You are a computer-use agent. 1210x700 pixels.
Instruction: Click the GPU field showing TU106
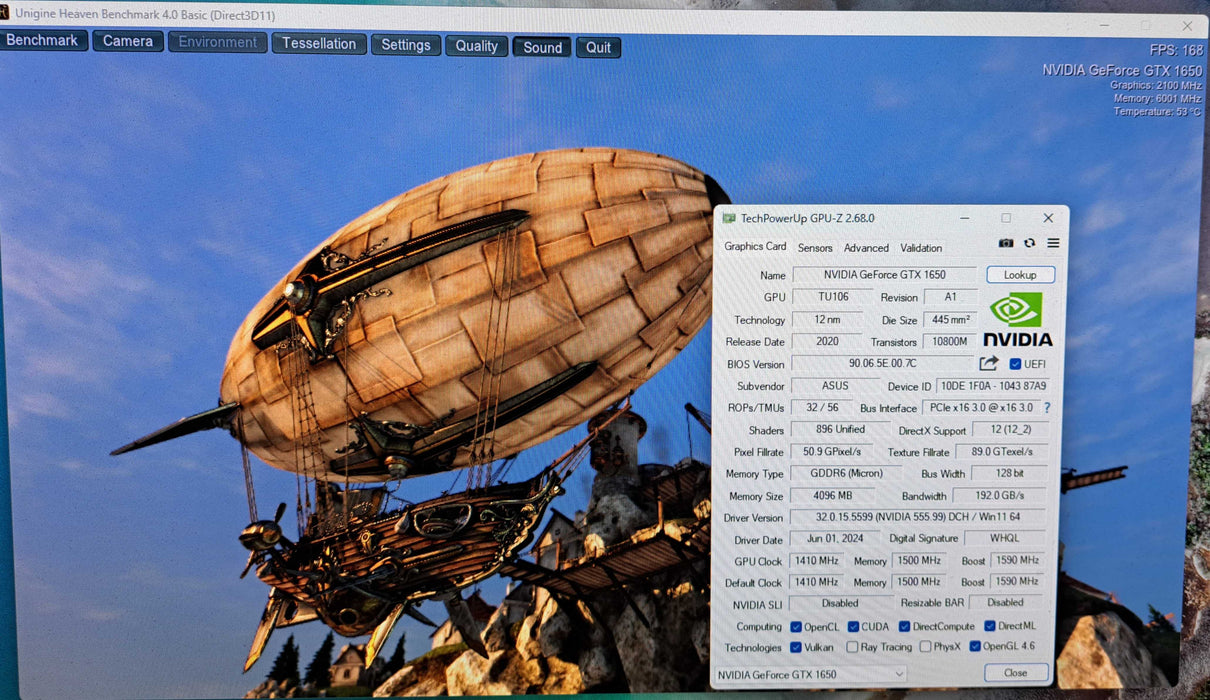click(831, 297)
